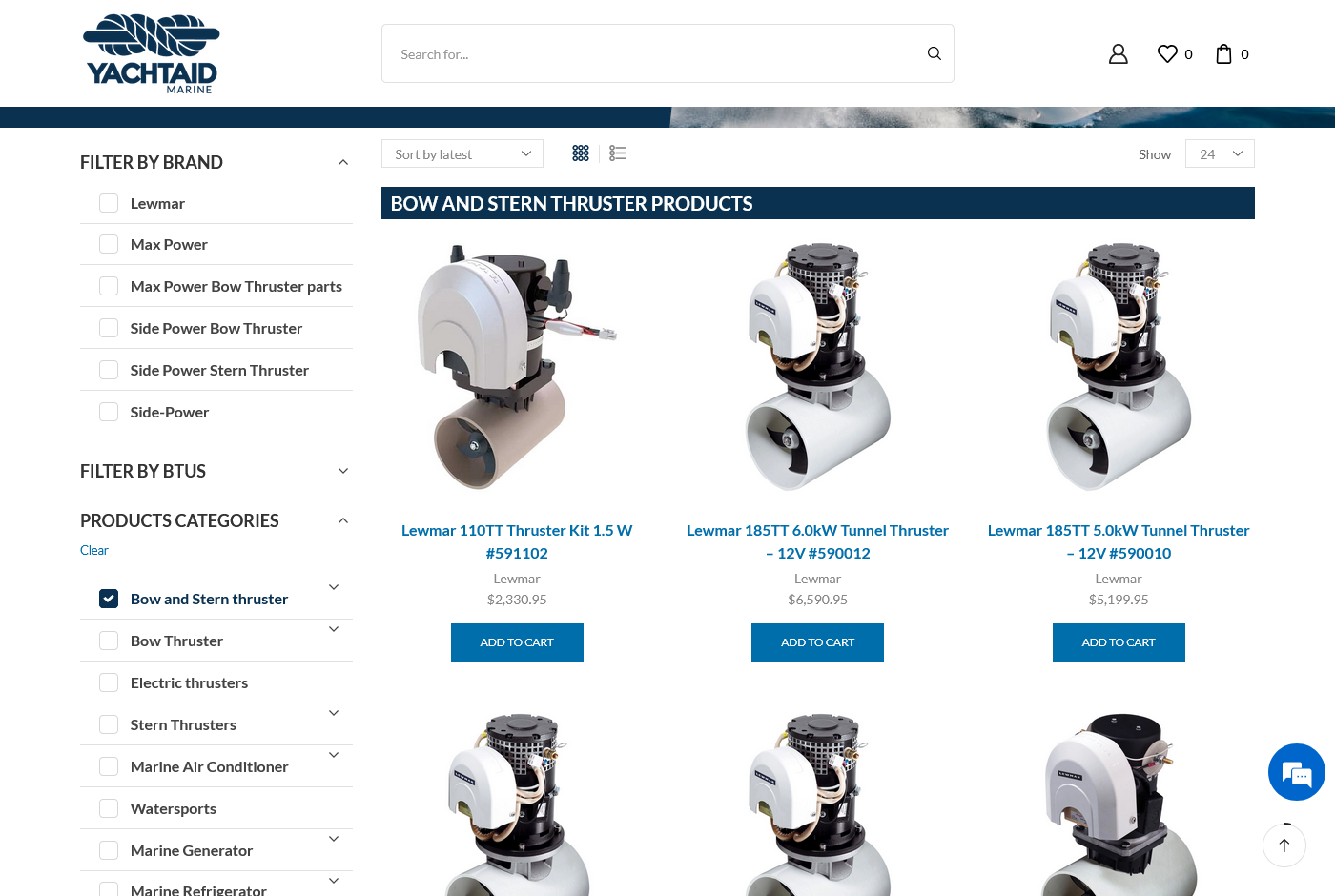Check the Lewmar brand filter
This screenshot has width=1335, height=896.
pos(109,203)
